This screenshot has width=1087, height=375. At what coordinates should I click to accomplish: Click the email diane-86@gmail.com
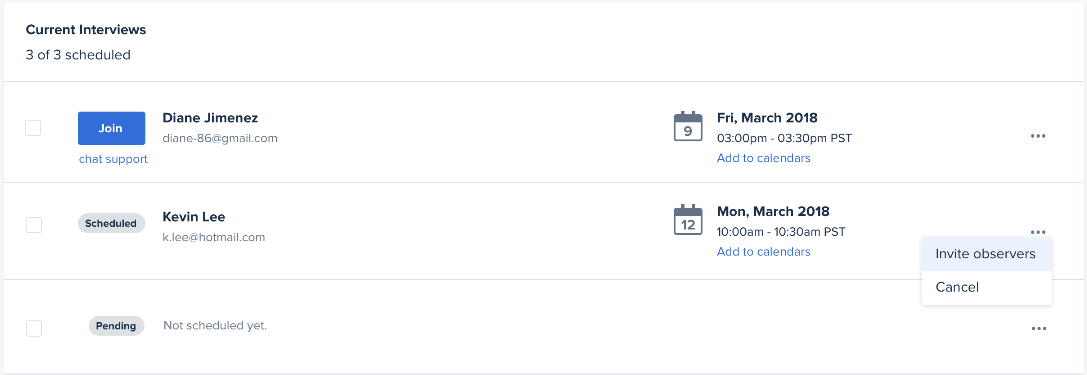pos(220,138)
